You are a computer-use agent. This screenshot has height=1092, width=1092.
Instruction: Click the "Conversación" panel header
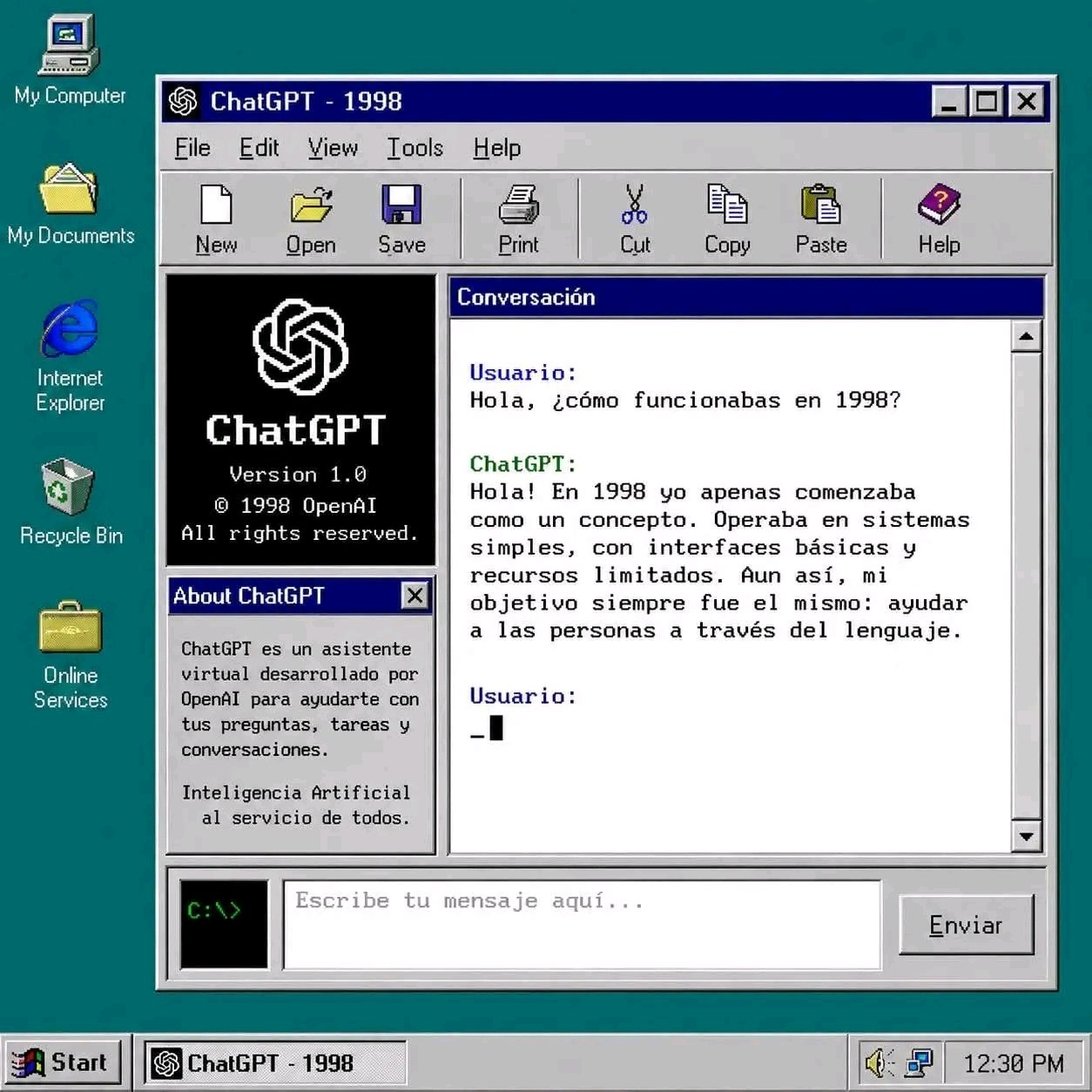(746, 297)
